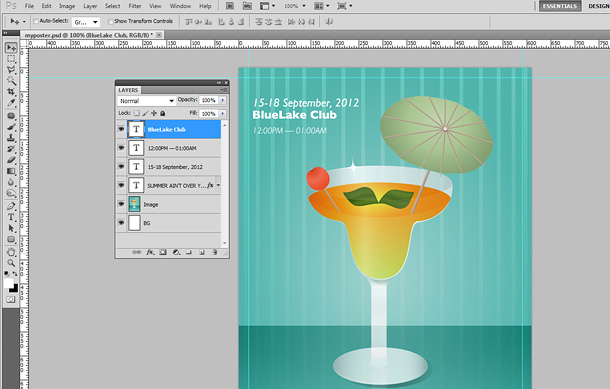Screen dimensions: 610x389
Task: Select the Rectangle shape tool
Action: pos(11,239)
